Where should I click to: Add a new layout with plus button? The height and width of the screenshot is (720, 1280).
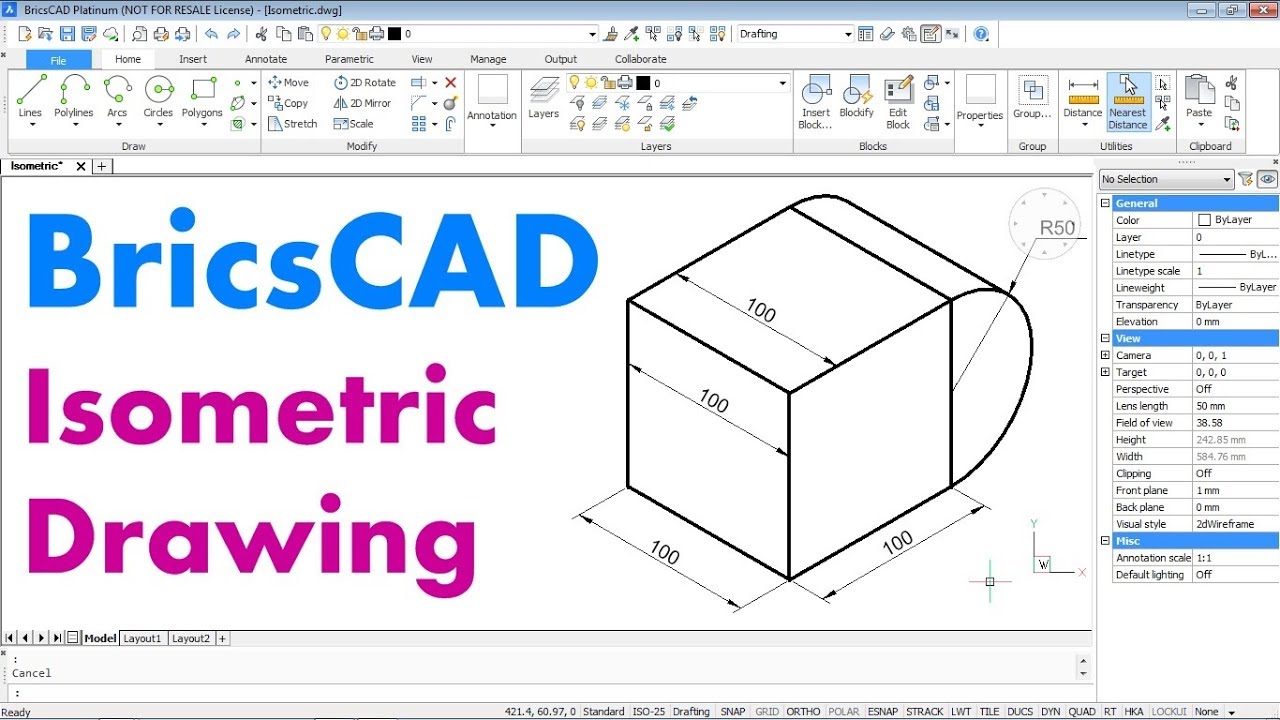coord(222,638)
